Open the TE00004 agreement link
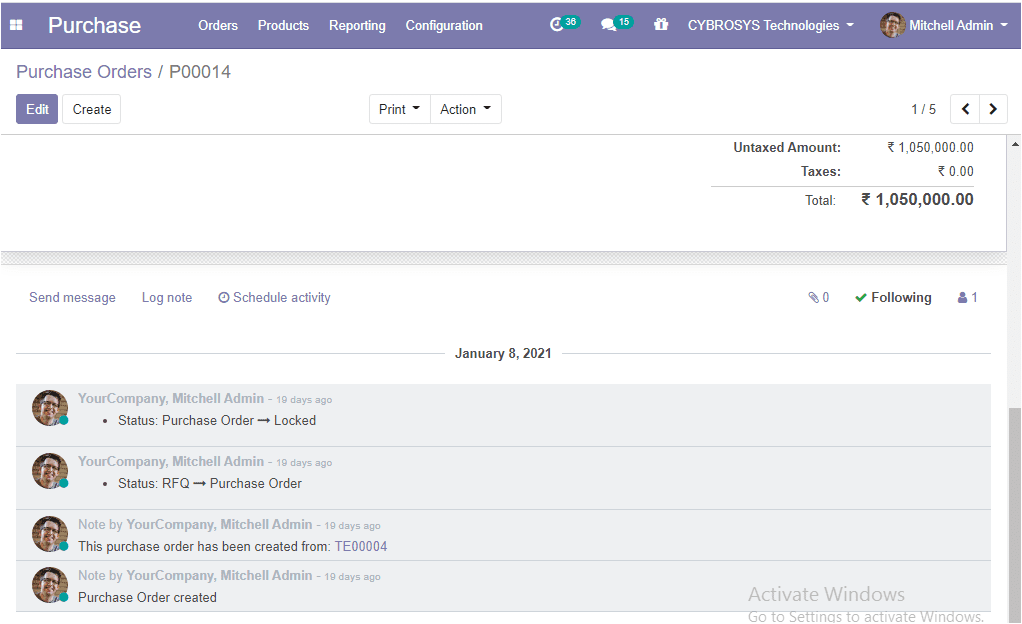1022x624 pixels. click(x=360, y=547)
